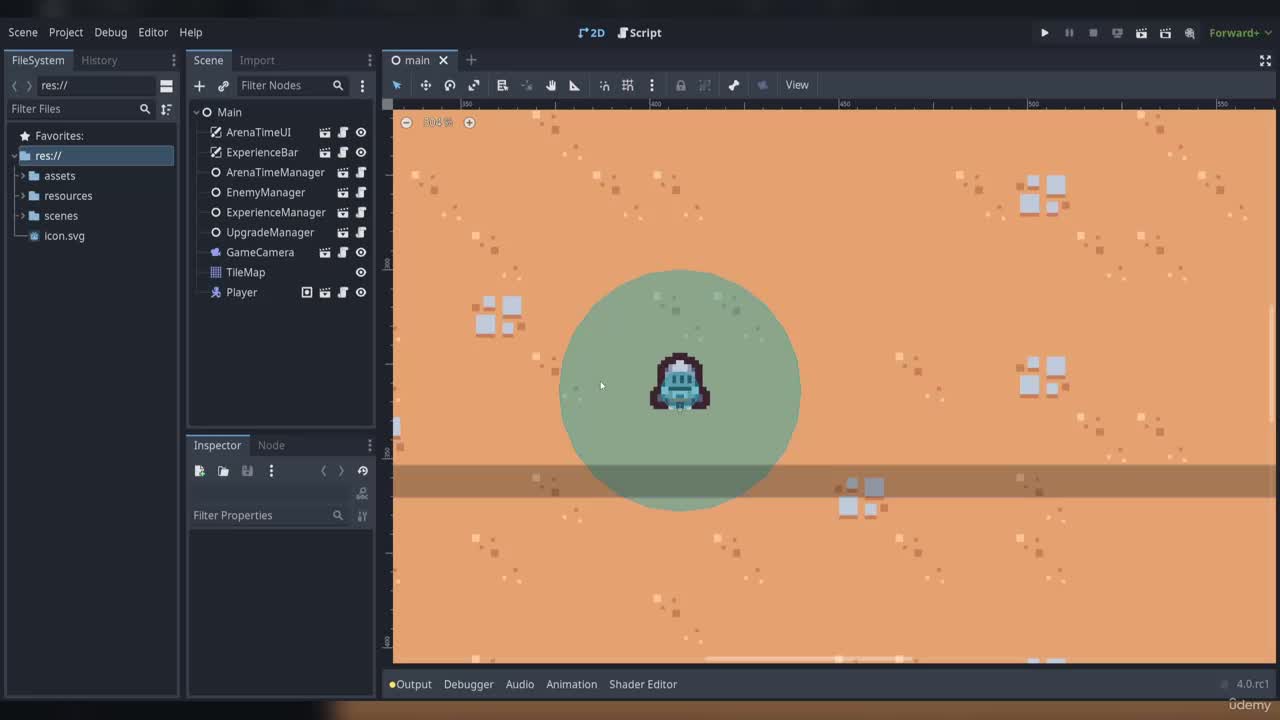Open Scene dock three-dot options

pyautogui.click(x=362, y=86)
